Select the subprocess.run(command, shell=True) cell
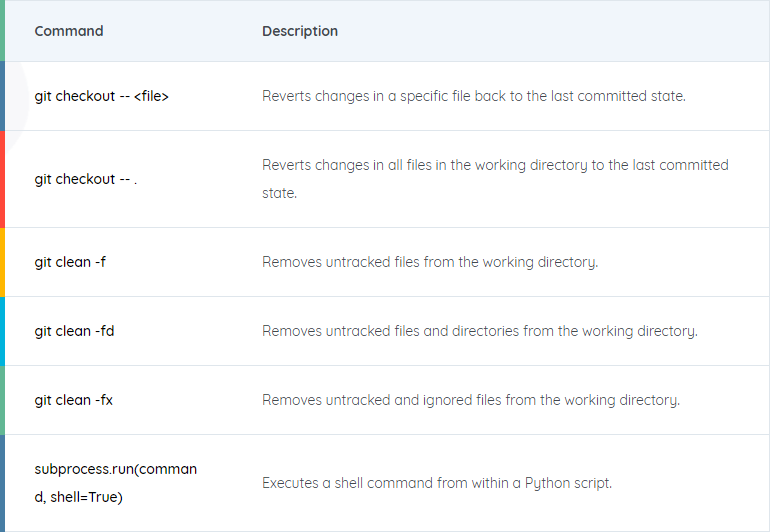Image resolution: width=770 pixels, height=532 pixels. pos(116,483)
